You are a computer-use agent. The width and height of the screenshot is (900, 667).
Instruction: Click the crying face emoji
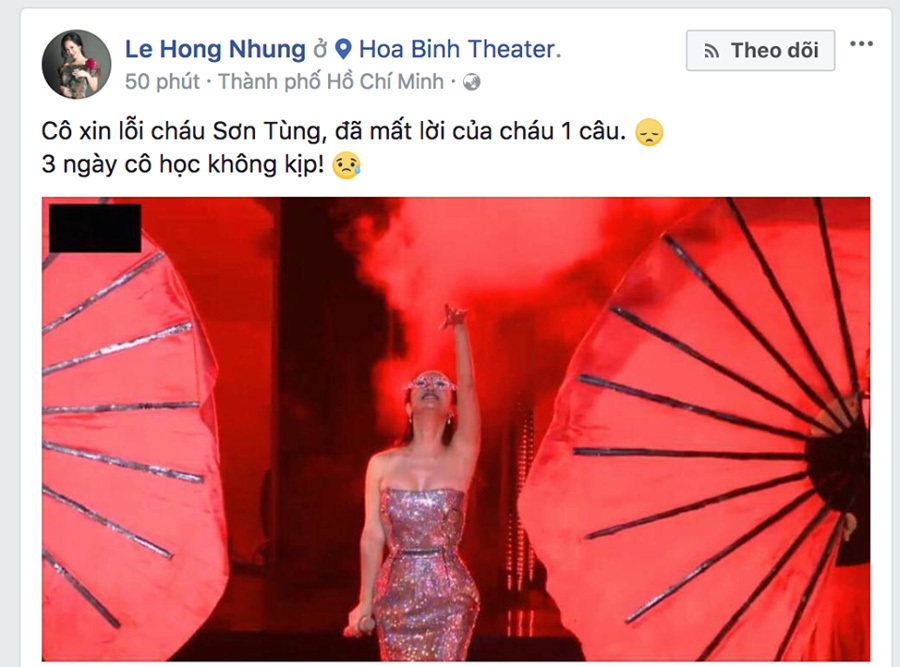(347, 165)
